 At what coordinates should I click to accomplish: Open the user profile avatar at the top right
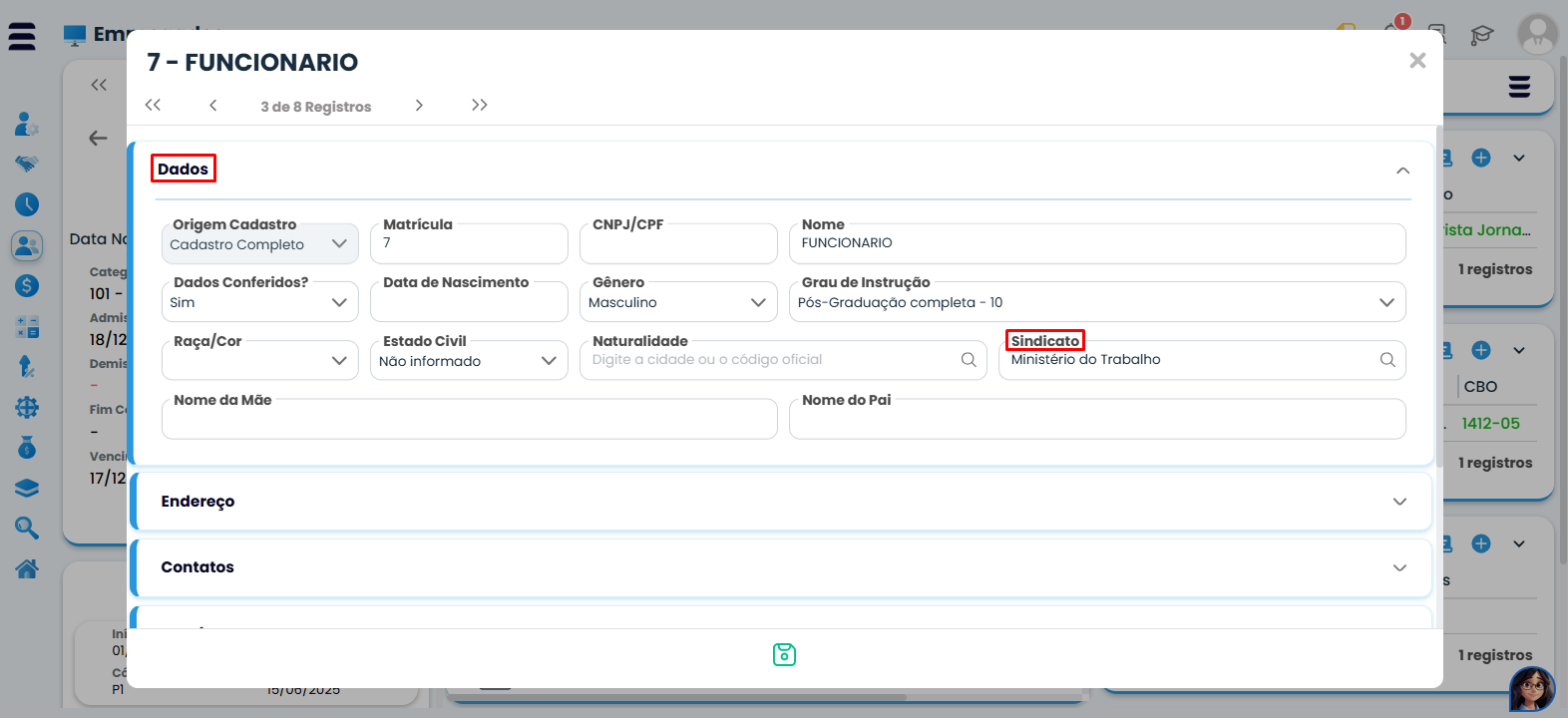click(1537, 35)
